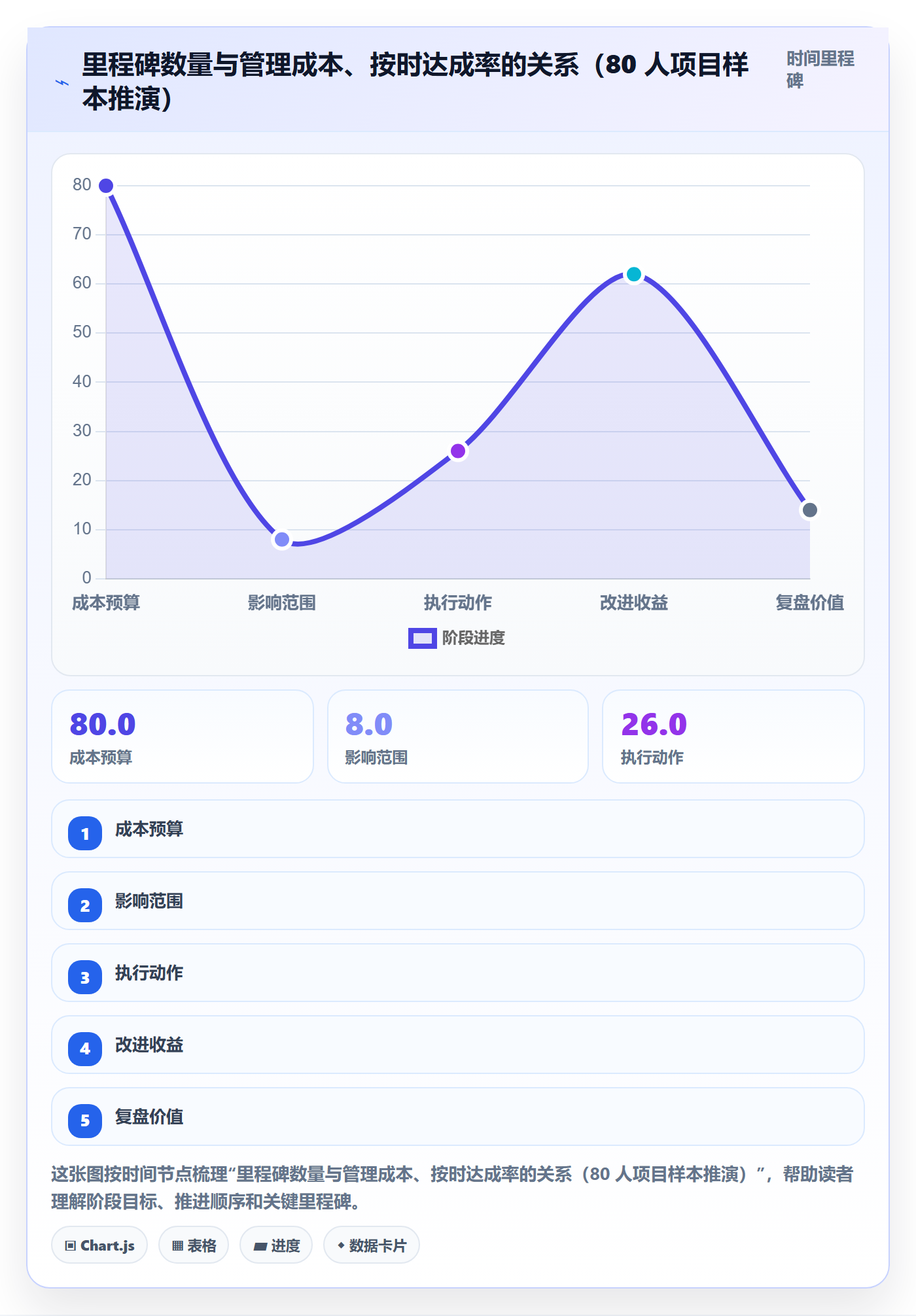Image resolution: width=916 pixels, height=1316 pixels.
Task: Click the 80 y-axis tick label
Action: point(82,185)
